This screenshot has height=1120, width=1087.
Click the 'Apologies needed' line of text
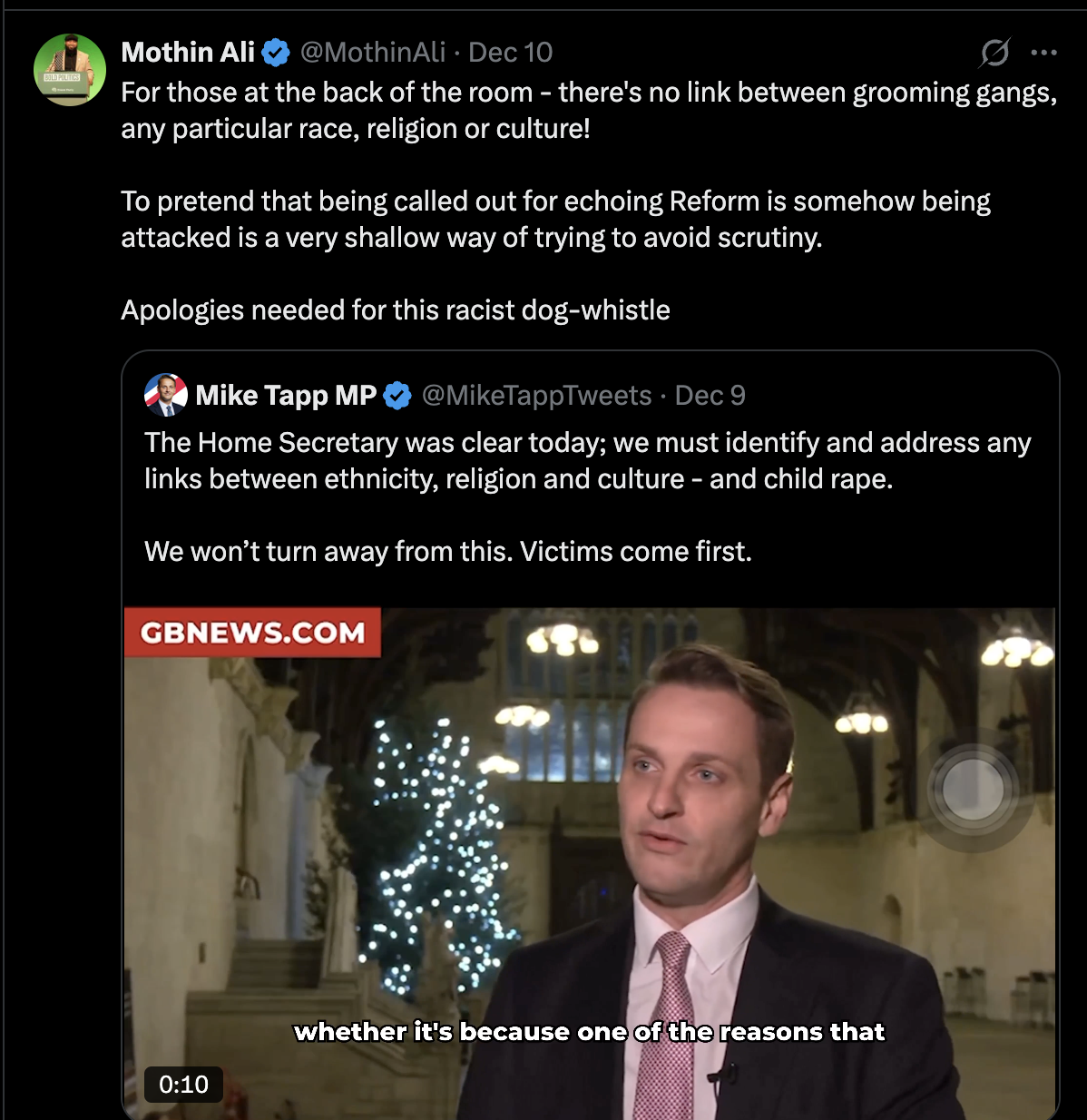coord(396,310)
